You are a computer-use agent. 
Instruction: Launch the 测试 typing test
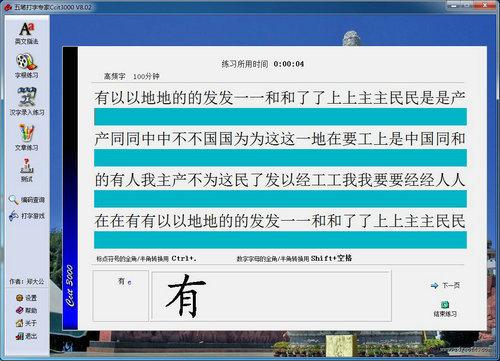26,170
